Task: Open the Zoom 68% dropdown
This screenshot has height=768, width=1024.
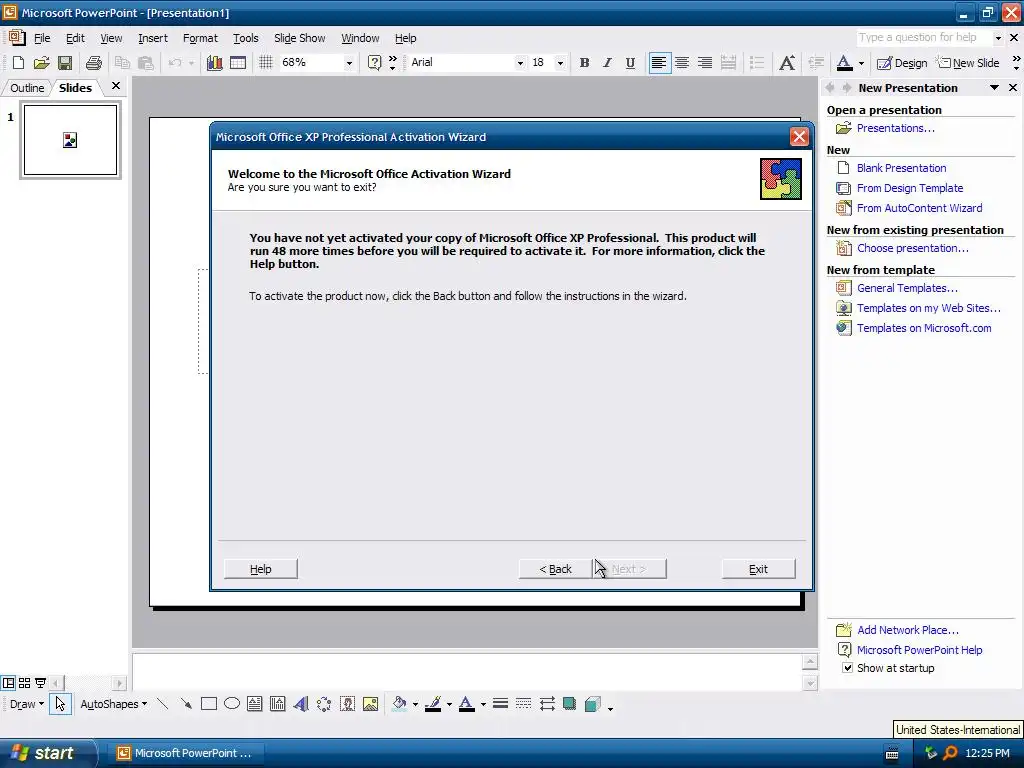Action: 349,63
